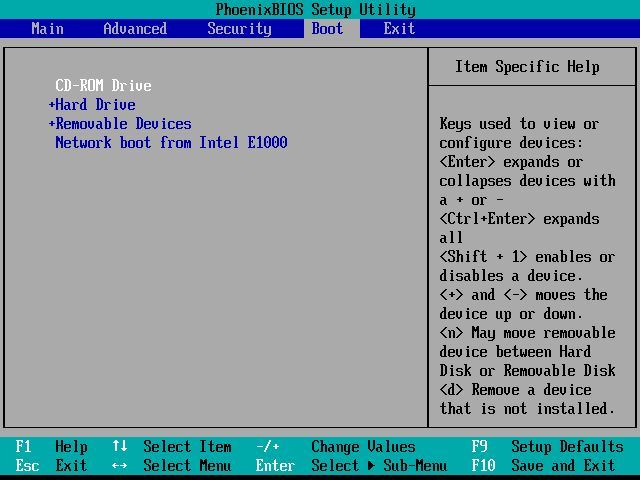Select the Hard Drive boot entry
This screenshot has height=480, width=640.
click(x=96, y=105)
